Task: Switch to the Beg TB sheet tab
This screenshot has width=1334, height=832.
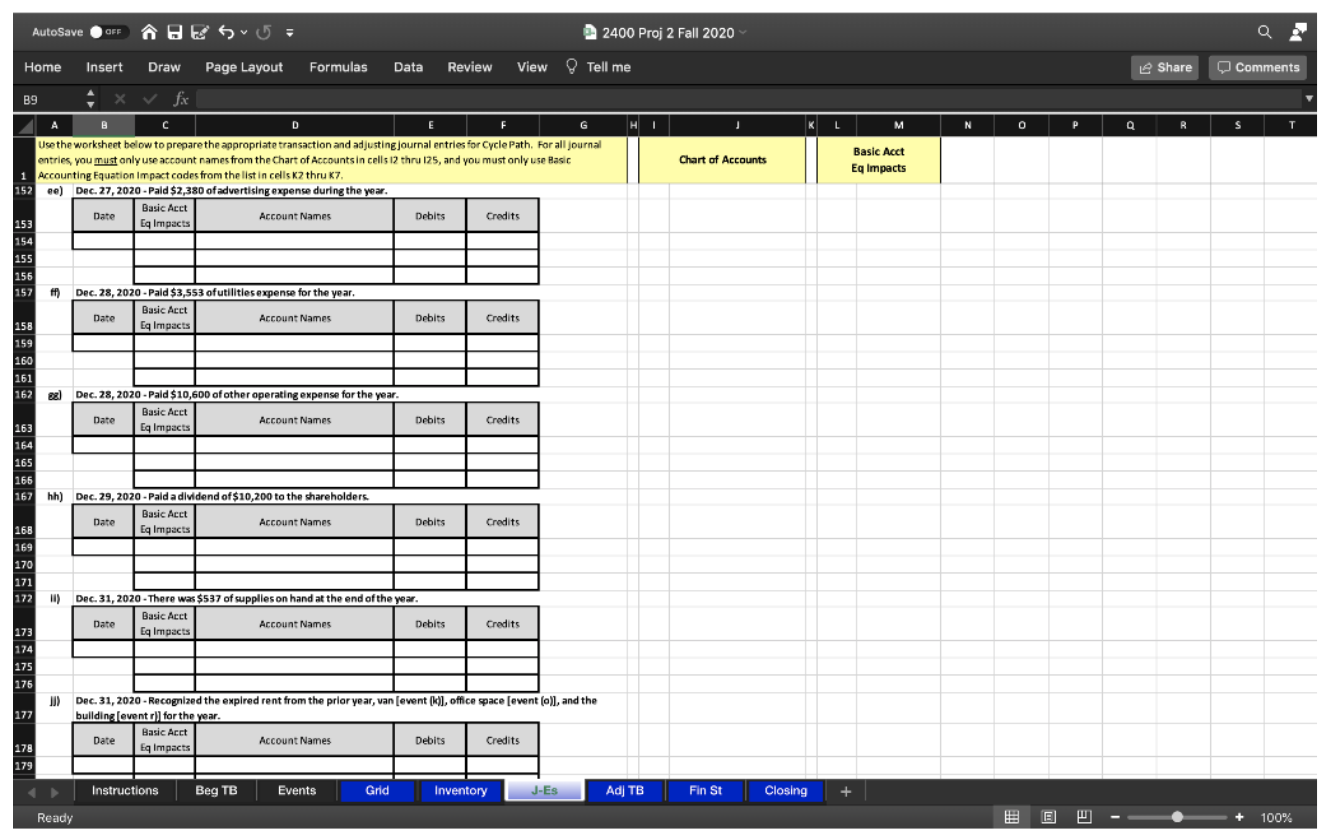Action: [217, 791]
